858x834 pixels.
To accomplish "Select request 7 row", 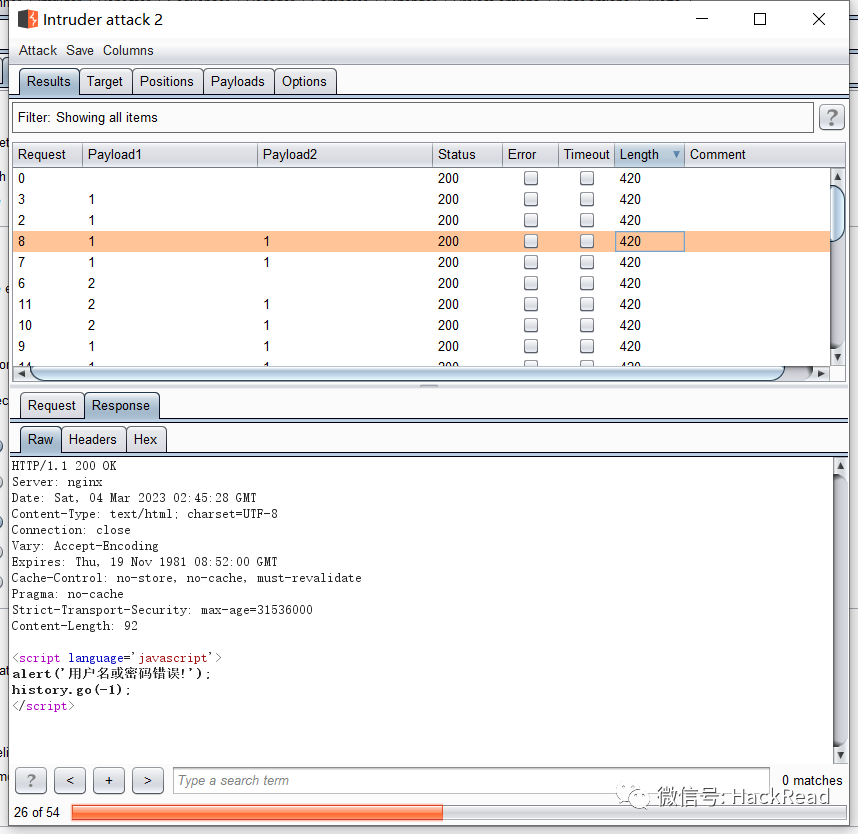I will coord(421,263).
